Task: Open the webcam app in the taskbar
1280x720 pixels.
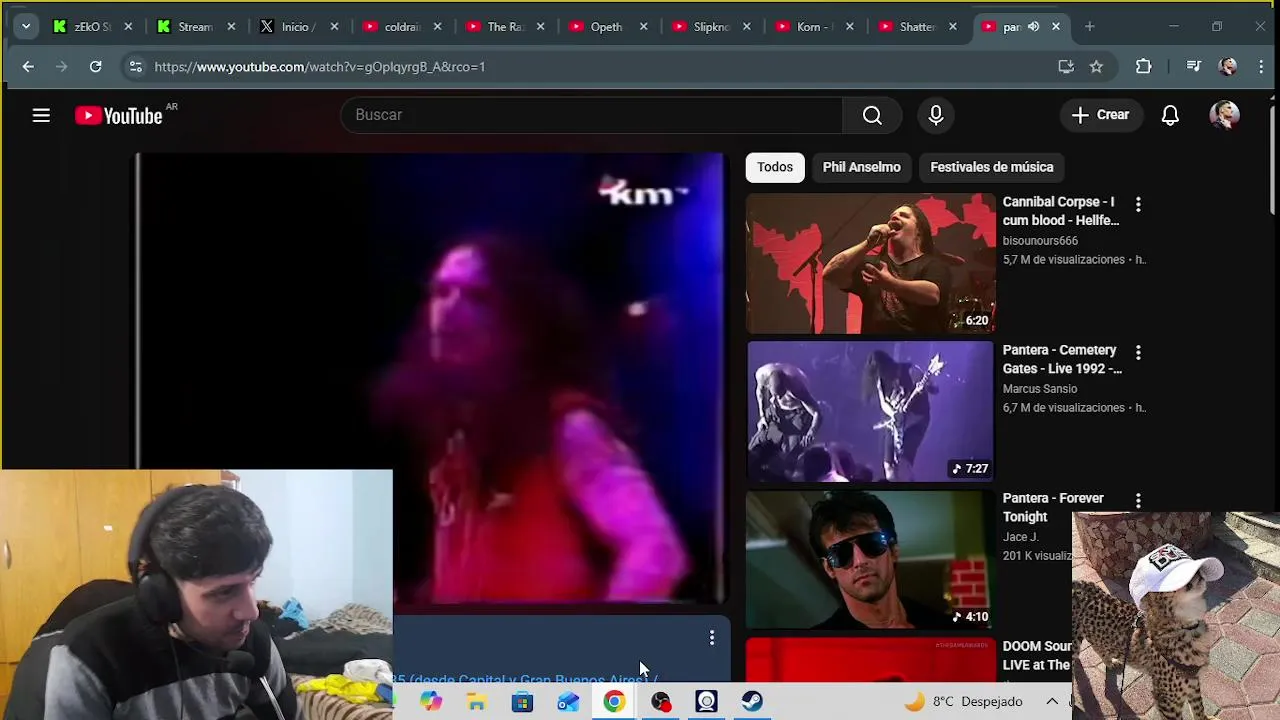Action: pyautogui.click(x=706, y=702)
